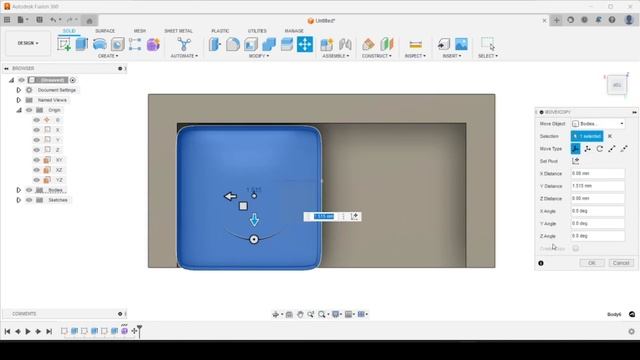
Task: Switch to the Utilities tab
Action: click(x=257, y=31)
